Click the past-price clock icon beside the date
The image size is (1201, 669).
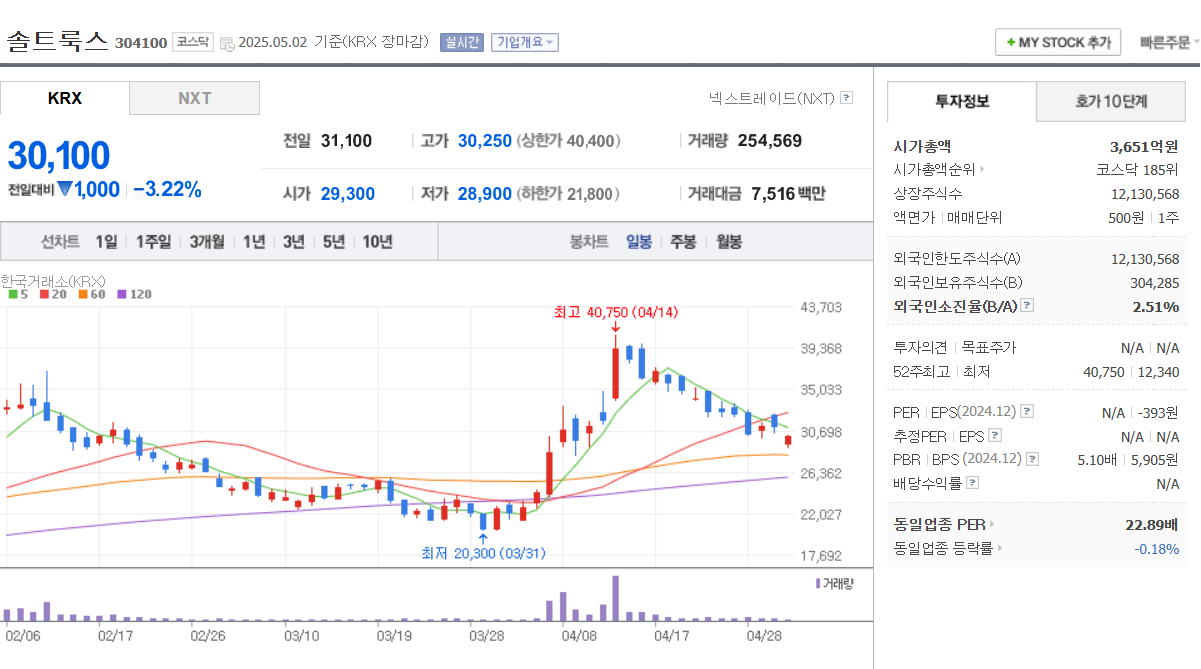tap(226, 42)
